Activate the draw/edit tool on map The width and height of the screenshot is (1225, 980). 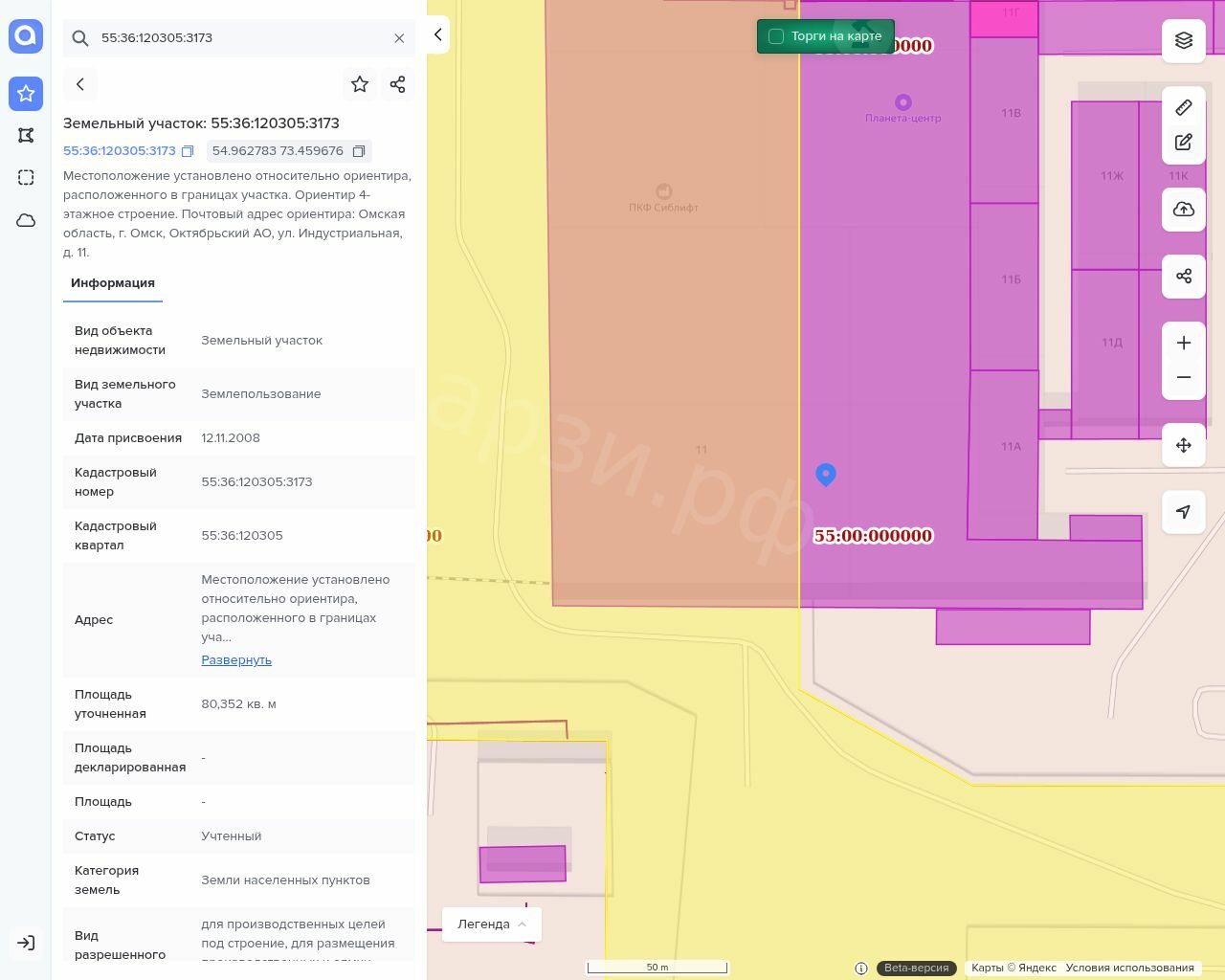click(1183, 143)
